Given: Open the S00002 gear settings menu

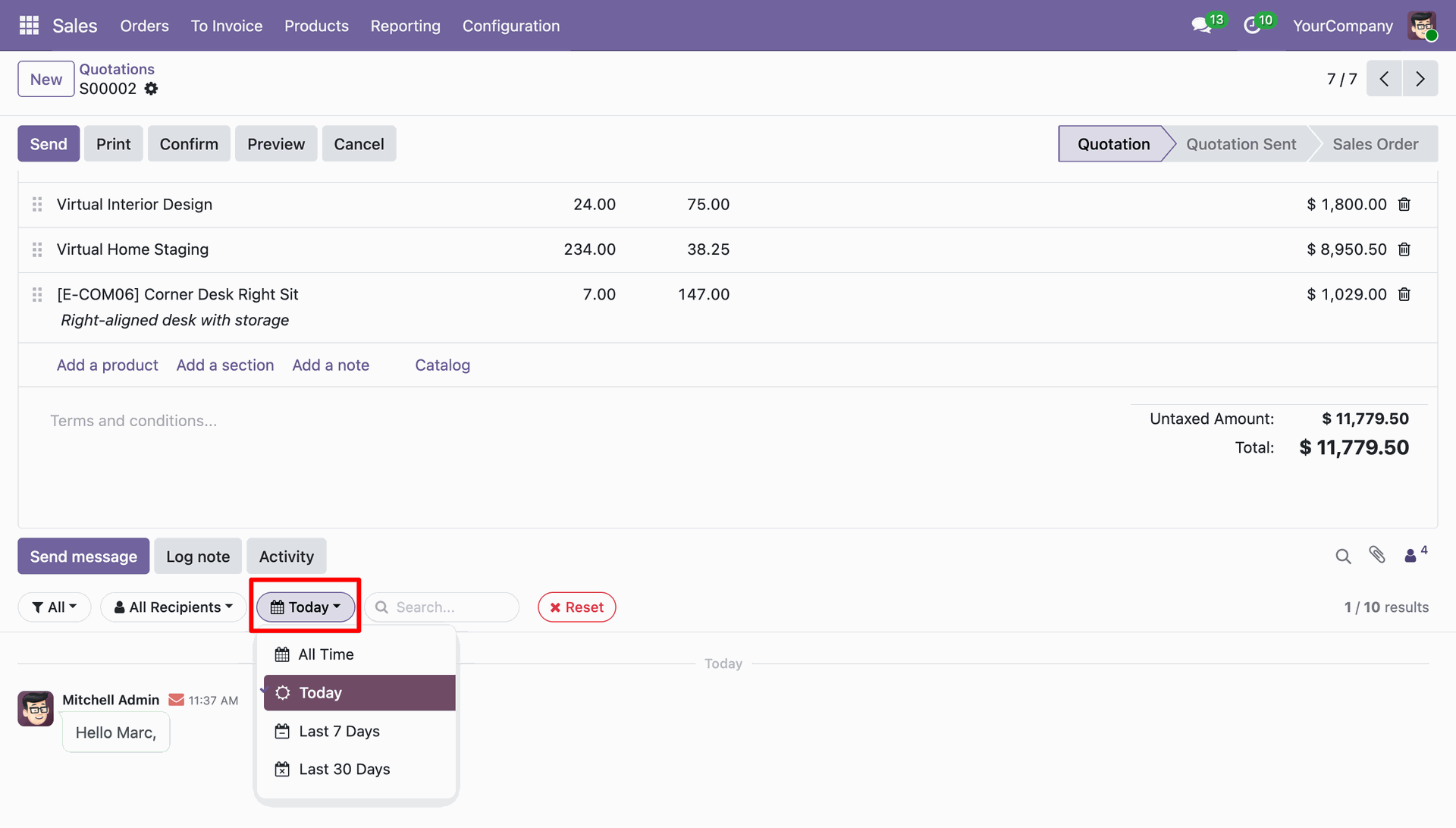Looking at the screenshot, I should pyautogui.click(x=152, y=89).
